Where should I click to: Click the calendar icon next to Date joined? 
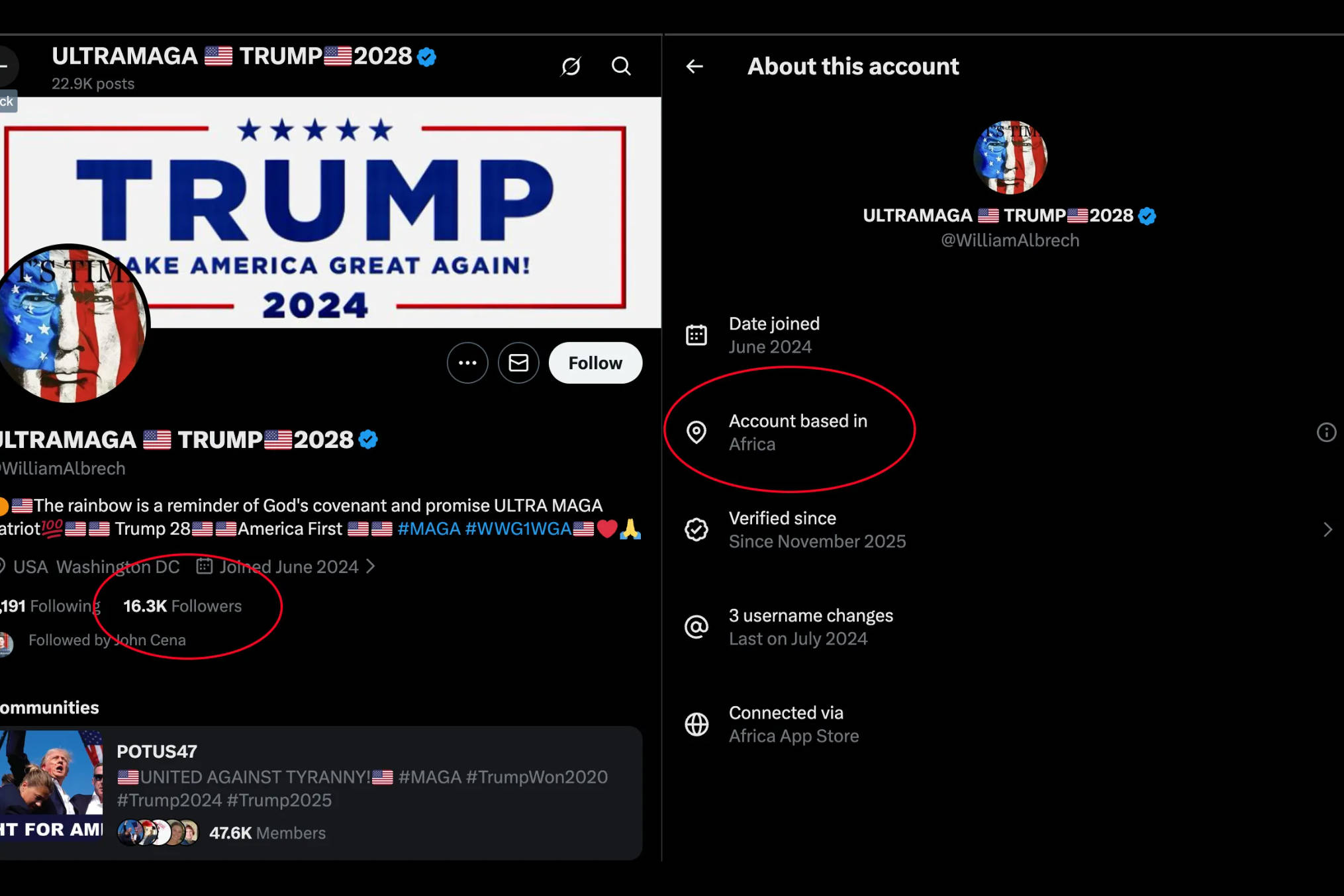696,335
